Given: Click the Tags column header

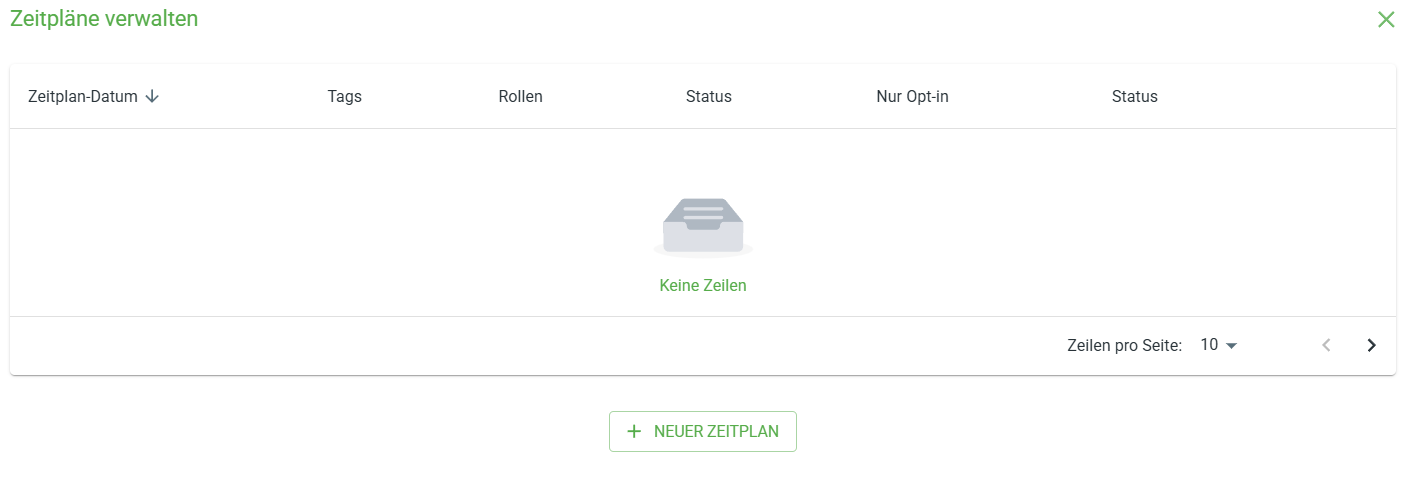Looking at the screenshot, I should [x=345, y=97].
